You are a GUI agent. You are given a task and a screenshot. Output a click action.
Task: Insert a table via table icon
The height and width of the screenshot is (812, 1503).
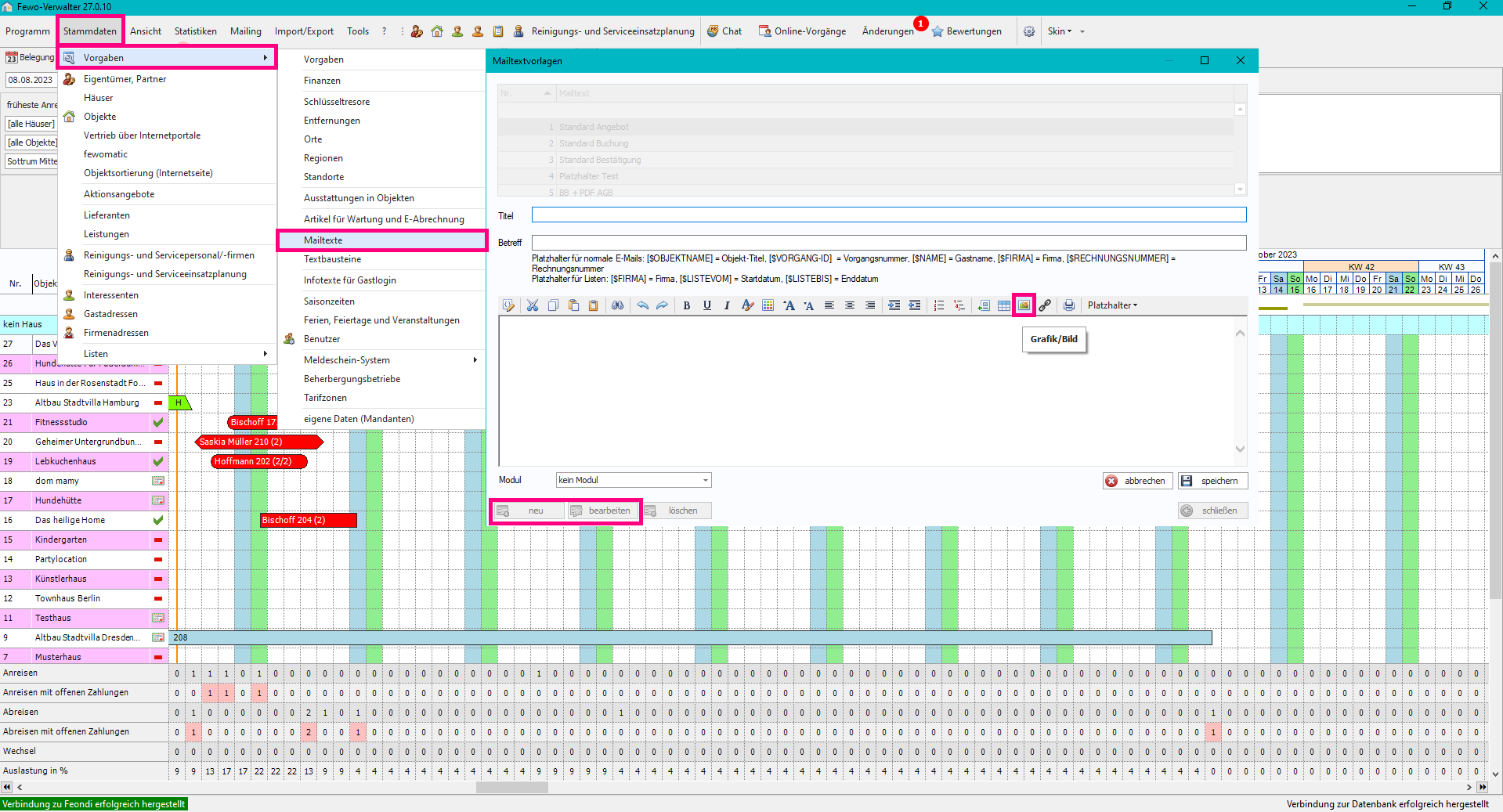click(1004, 305)
